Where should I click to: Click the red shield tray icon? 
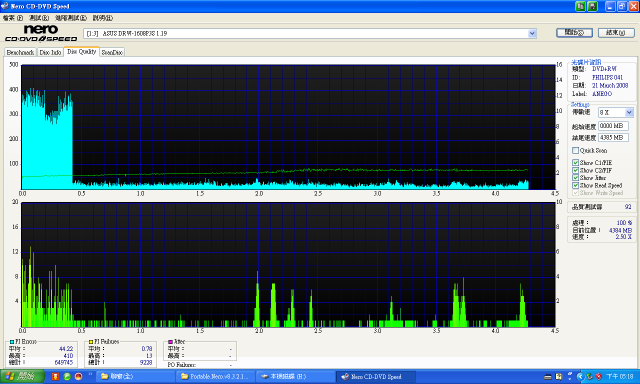pyautogui.click(x=599, y=377)
